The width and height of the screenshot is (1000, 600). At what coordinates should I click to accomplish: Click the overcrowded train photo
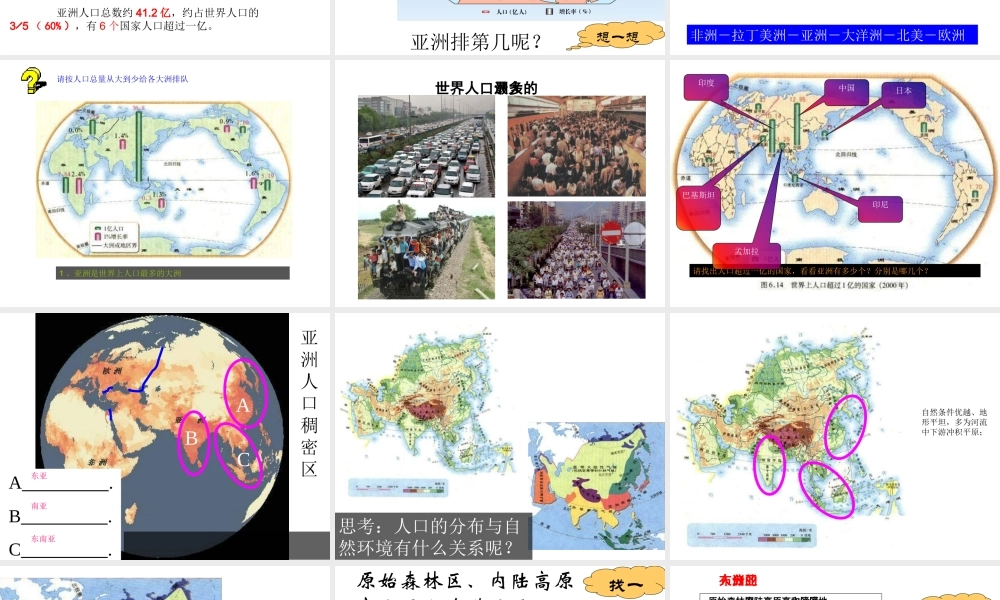coord(426,250)
